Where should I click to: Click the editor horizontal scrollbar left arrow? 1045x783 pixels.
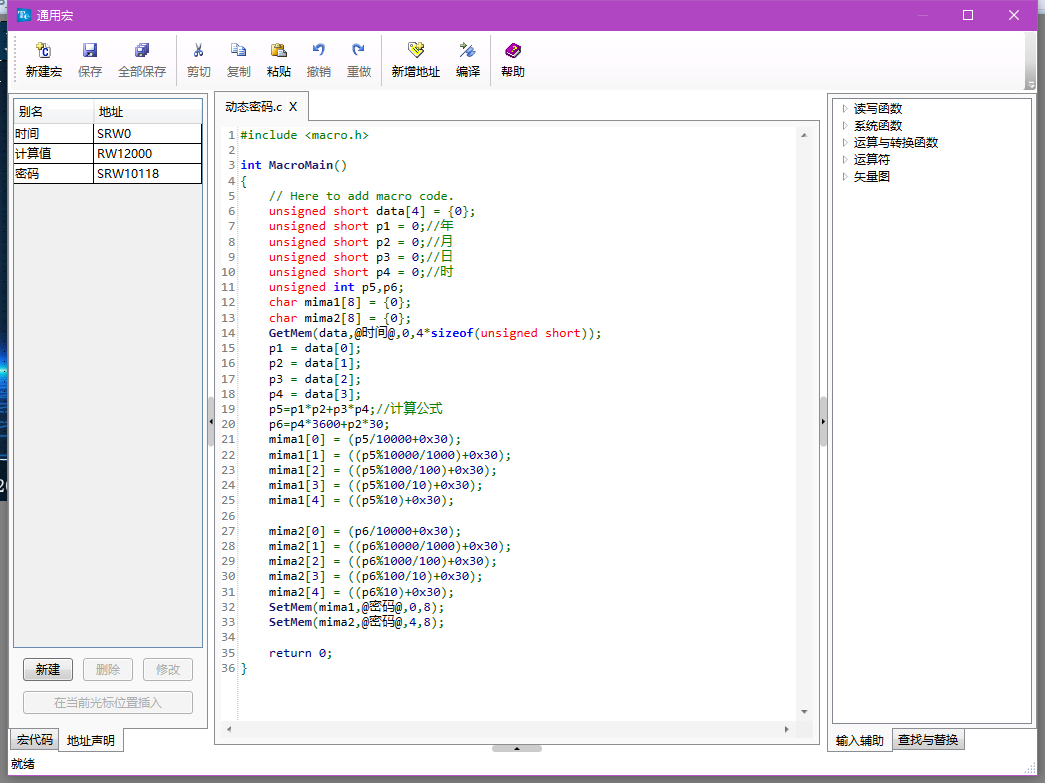click(229, 729)
